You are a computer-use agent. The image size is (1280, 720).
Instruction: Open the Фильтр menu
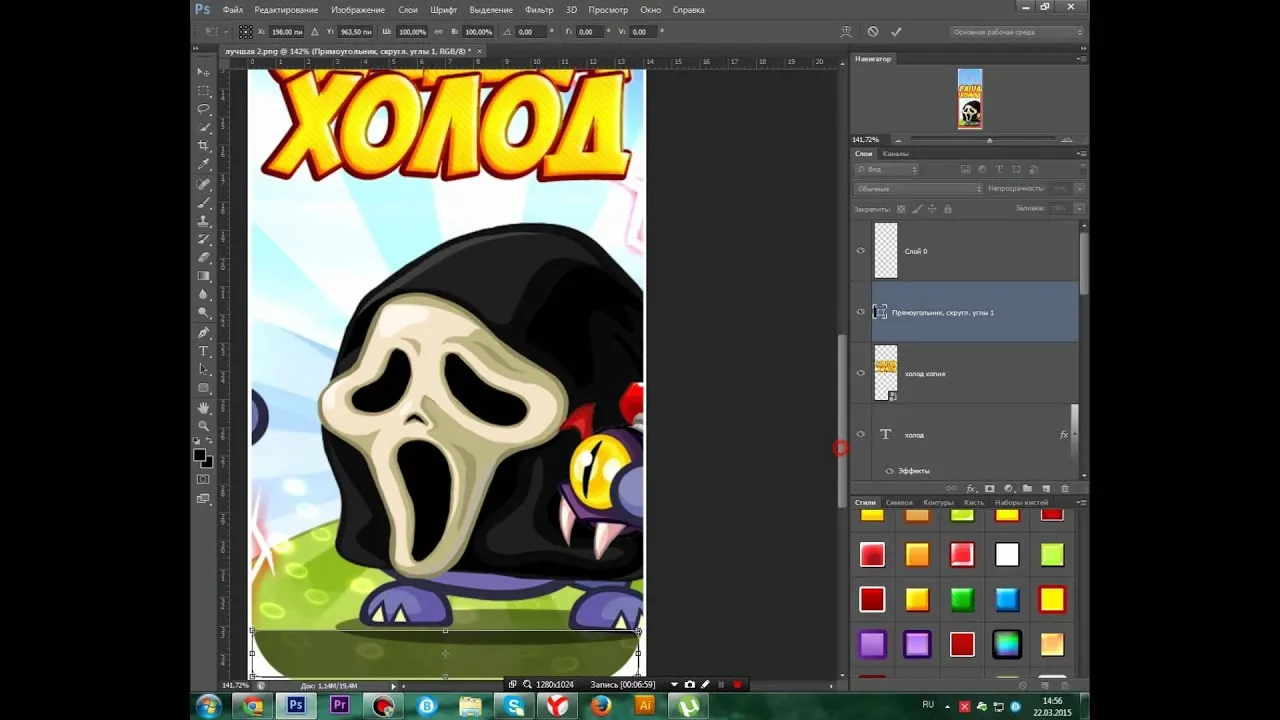[539, 10]
